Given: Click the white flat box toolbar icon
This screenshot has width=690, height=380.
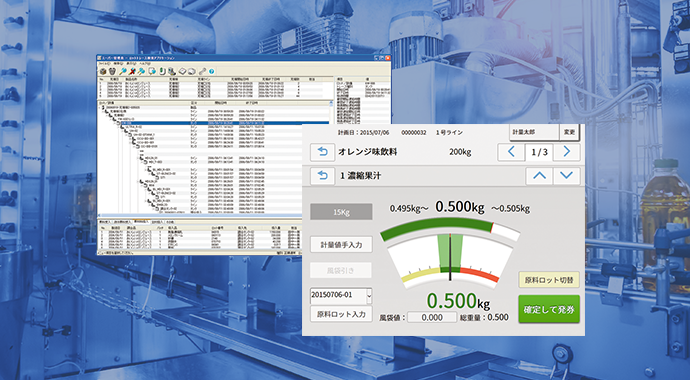Looking at the screenshot, I should click(182, 71).
